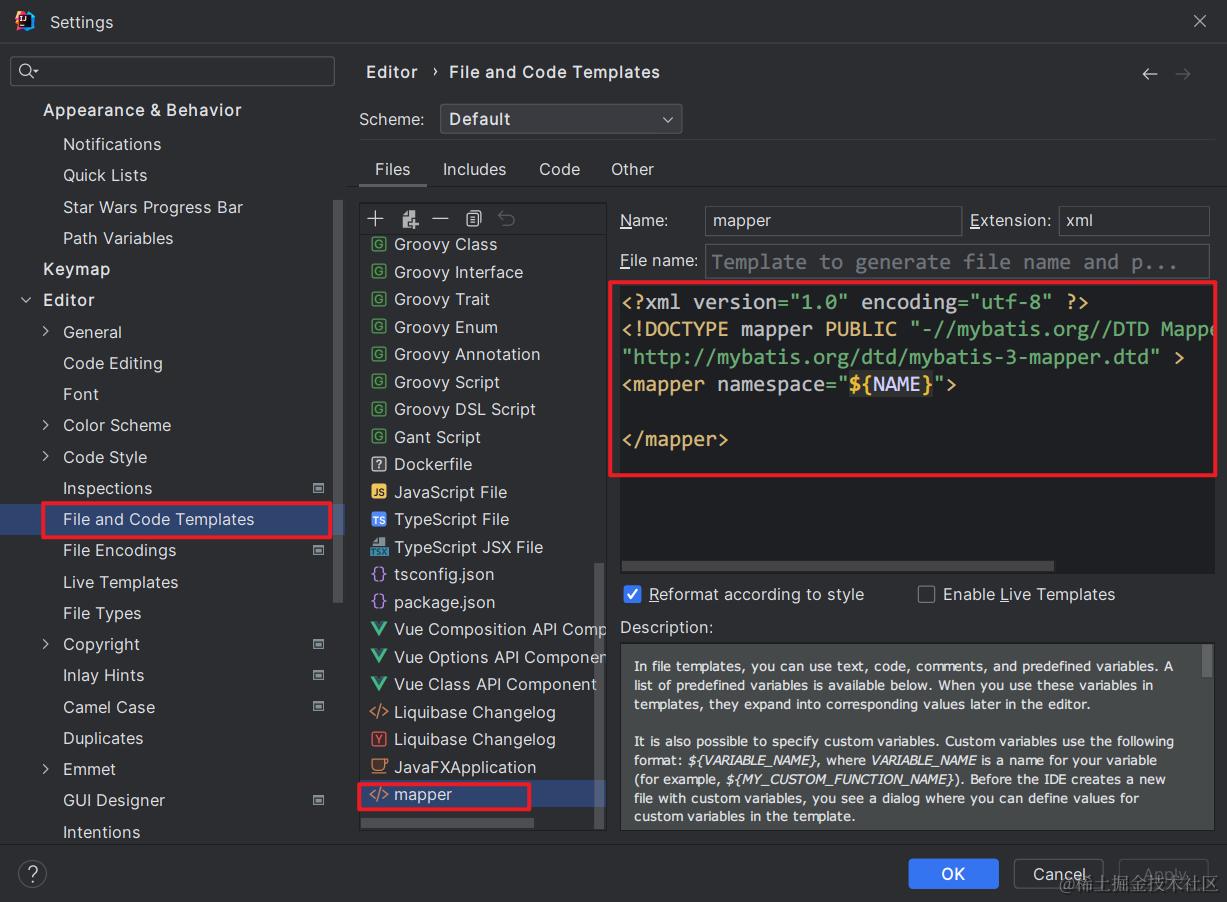Viewport: 1227px width, 902px height.
Task: Expand the Color Scheme tree node
Action: pos(46,425)
